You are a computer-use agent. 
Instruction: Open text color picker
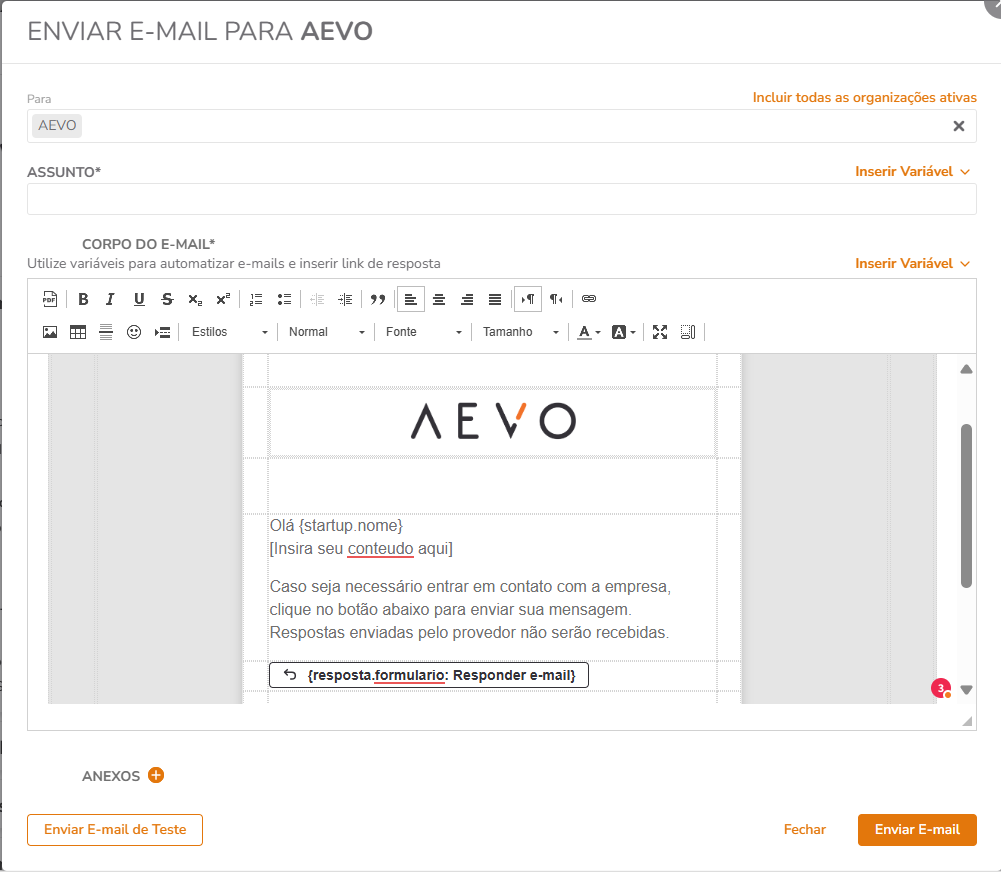tap(589, 332)
